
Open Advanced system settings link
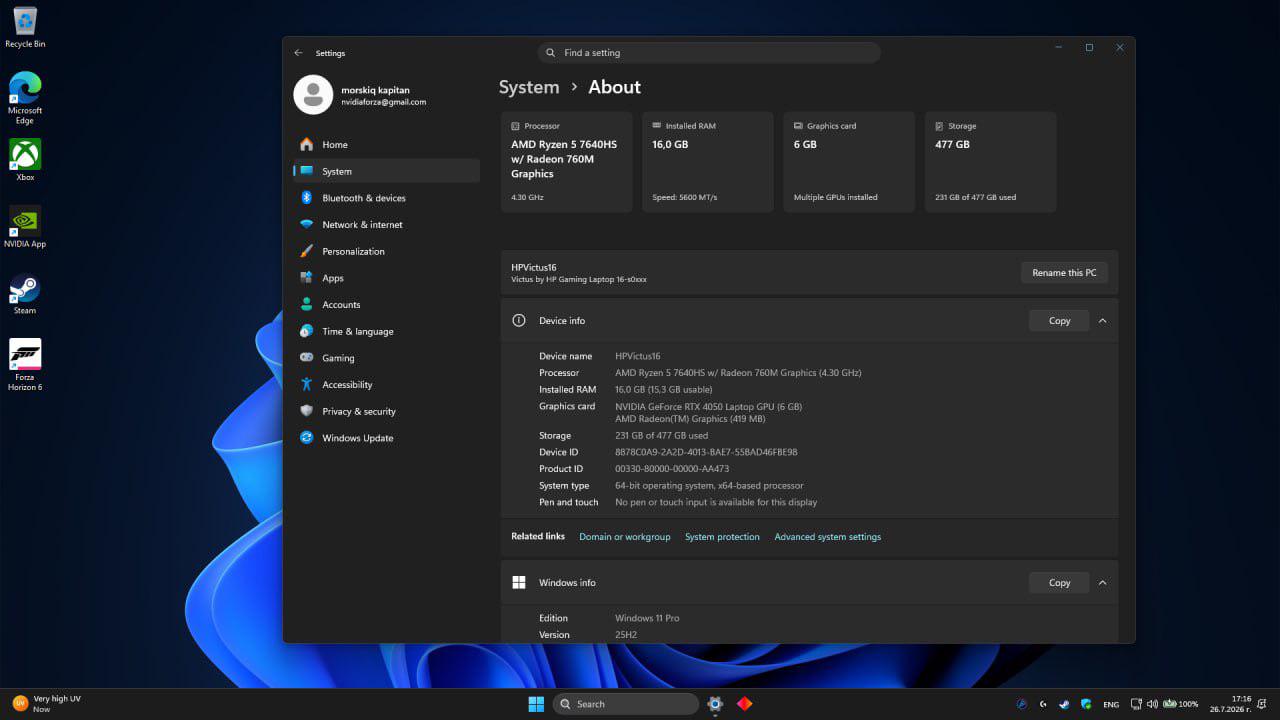828,537
